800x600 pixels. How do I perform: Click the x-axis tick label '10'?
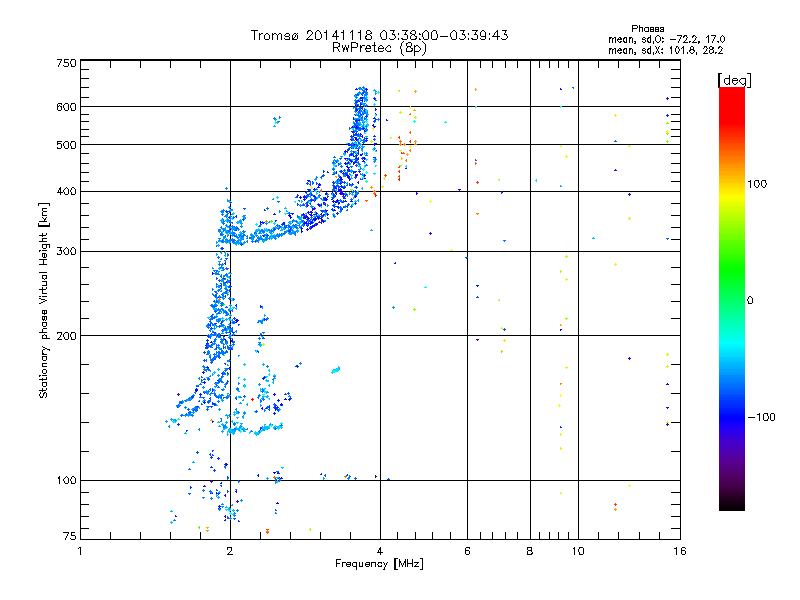(578, 551)
